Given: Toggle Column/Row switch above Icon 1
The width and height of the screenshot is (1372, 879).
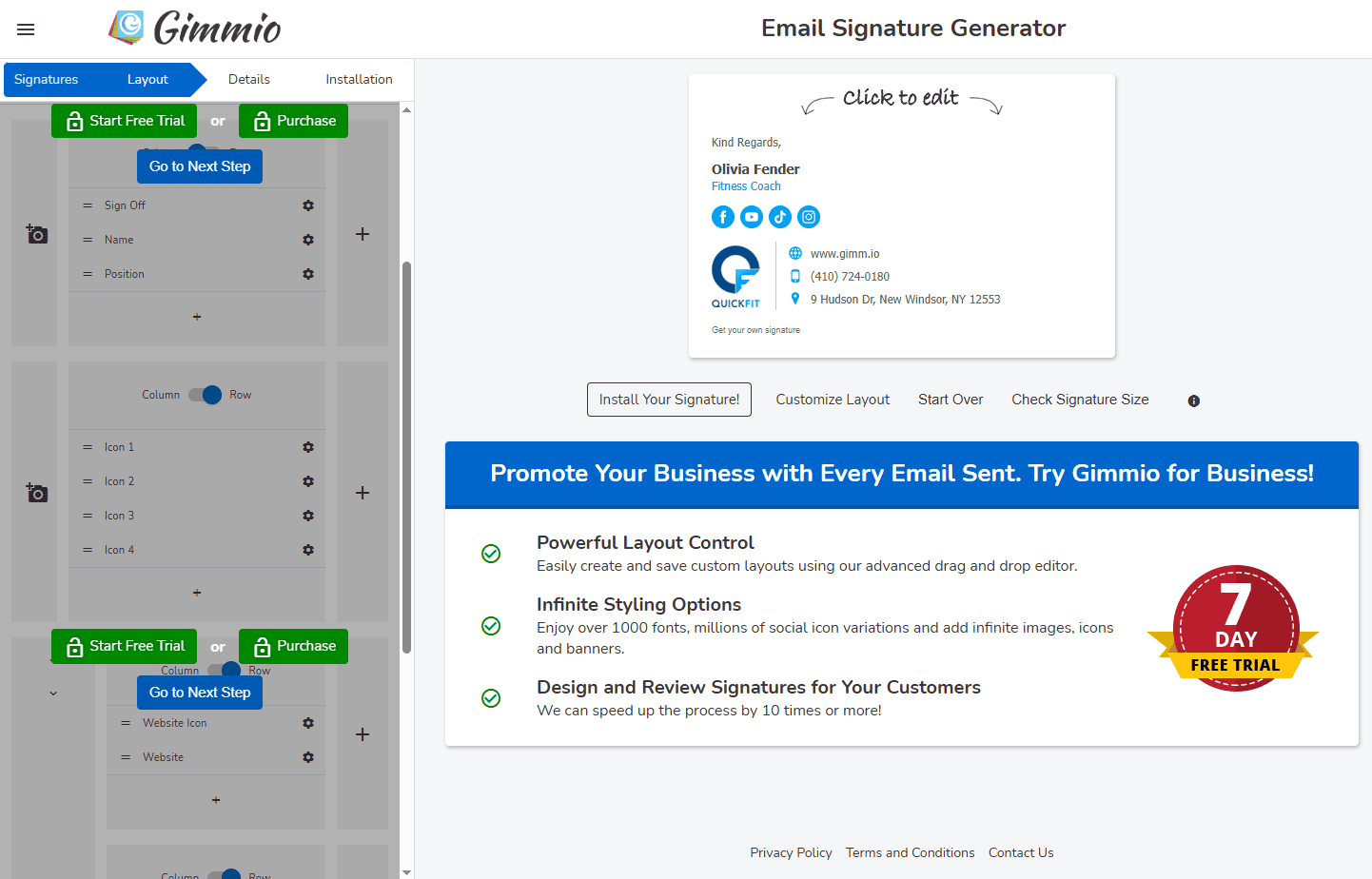Looking at the screenshot, I should tap(205, 395).
